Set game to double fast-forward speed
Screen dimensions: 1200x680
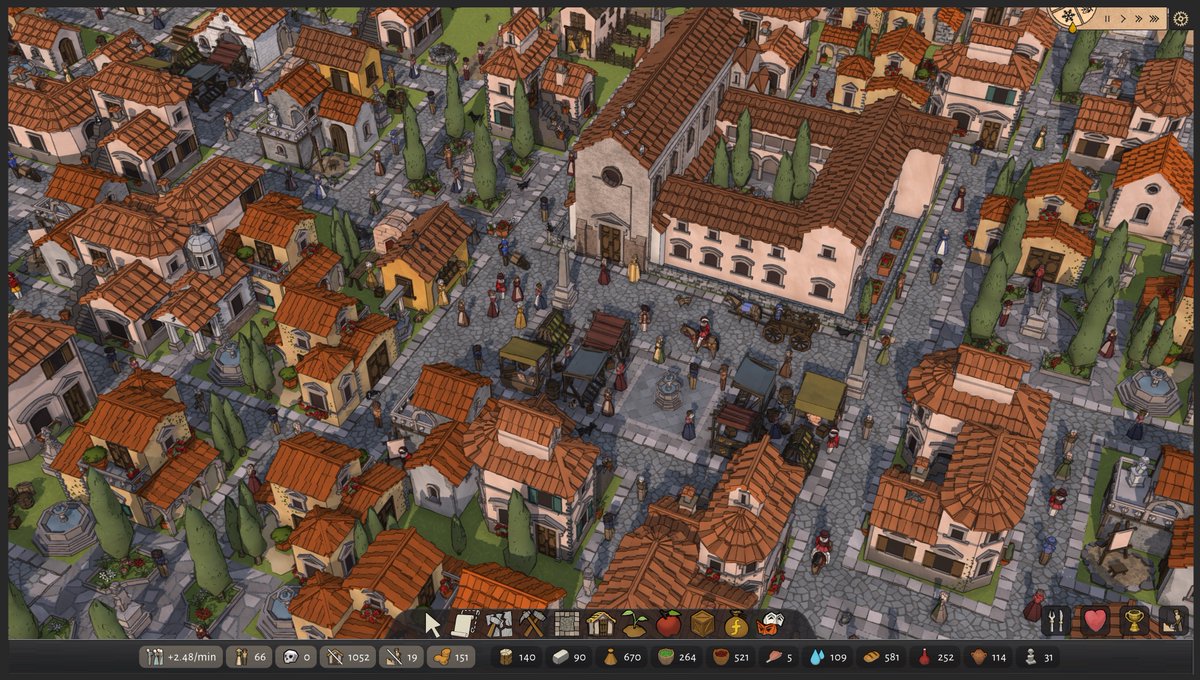tap(1139, 18)
